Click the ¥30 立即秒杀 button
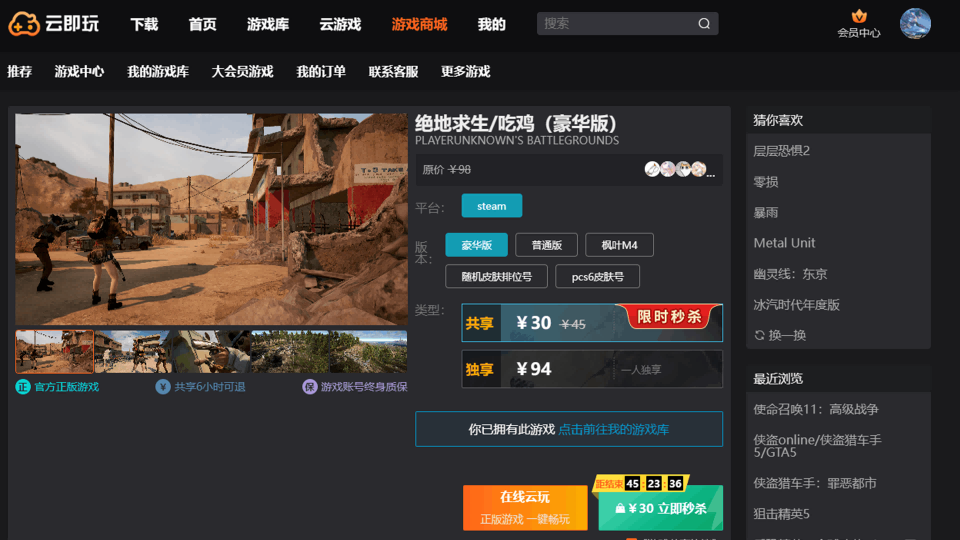960x540 pixels. click(661, 508)
